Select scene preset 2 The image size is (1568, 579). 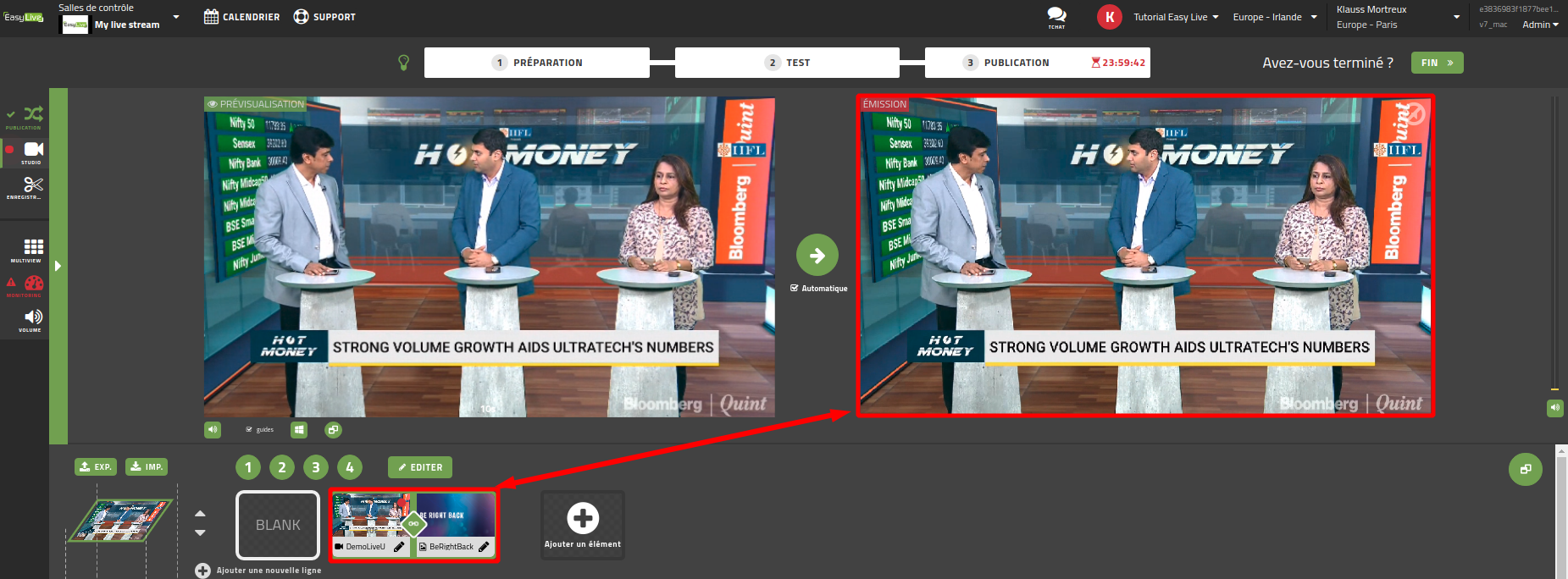(282, 467)
